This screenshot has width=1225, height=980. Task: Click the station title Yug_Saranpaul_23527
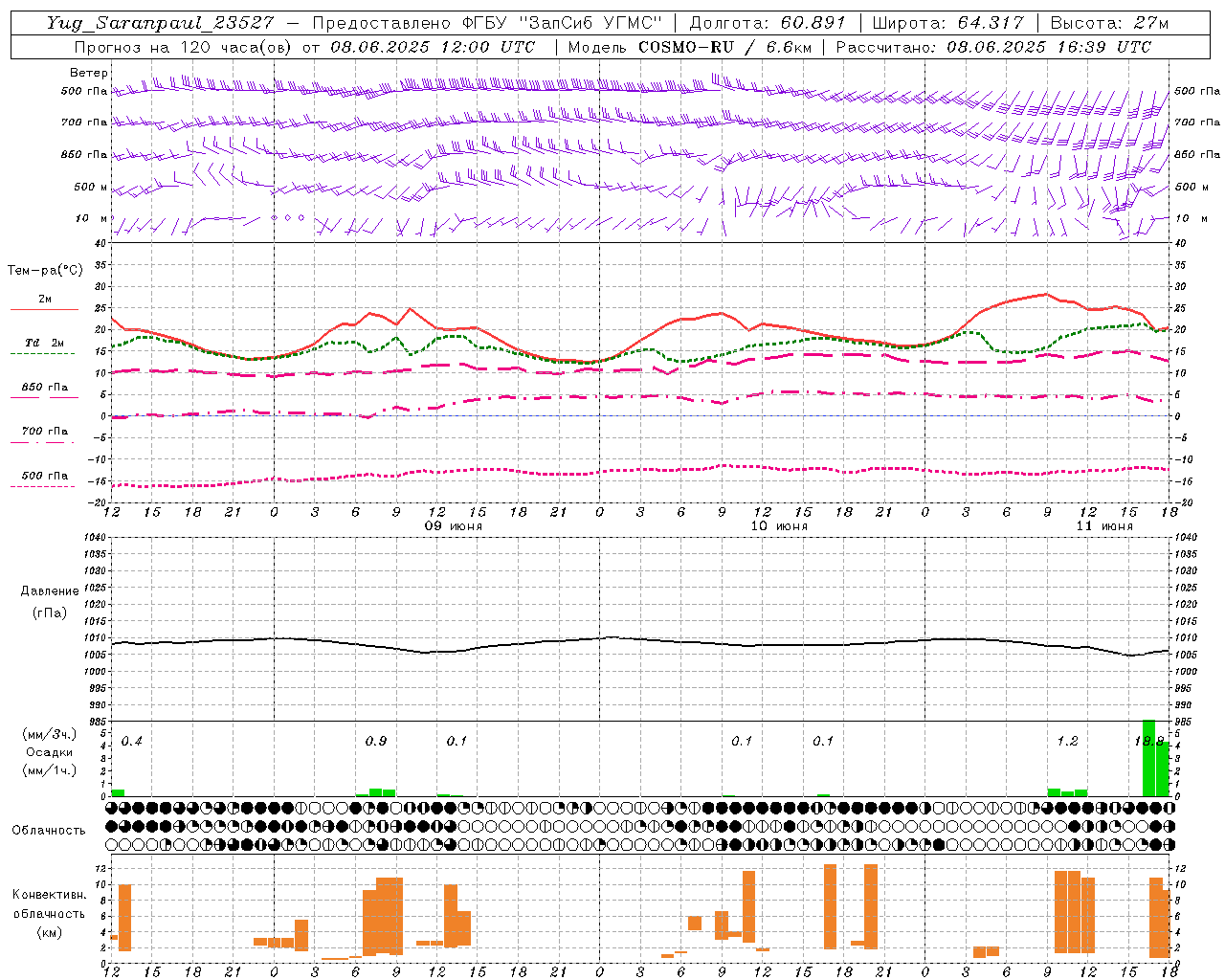click(160, 23)
